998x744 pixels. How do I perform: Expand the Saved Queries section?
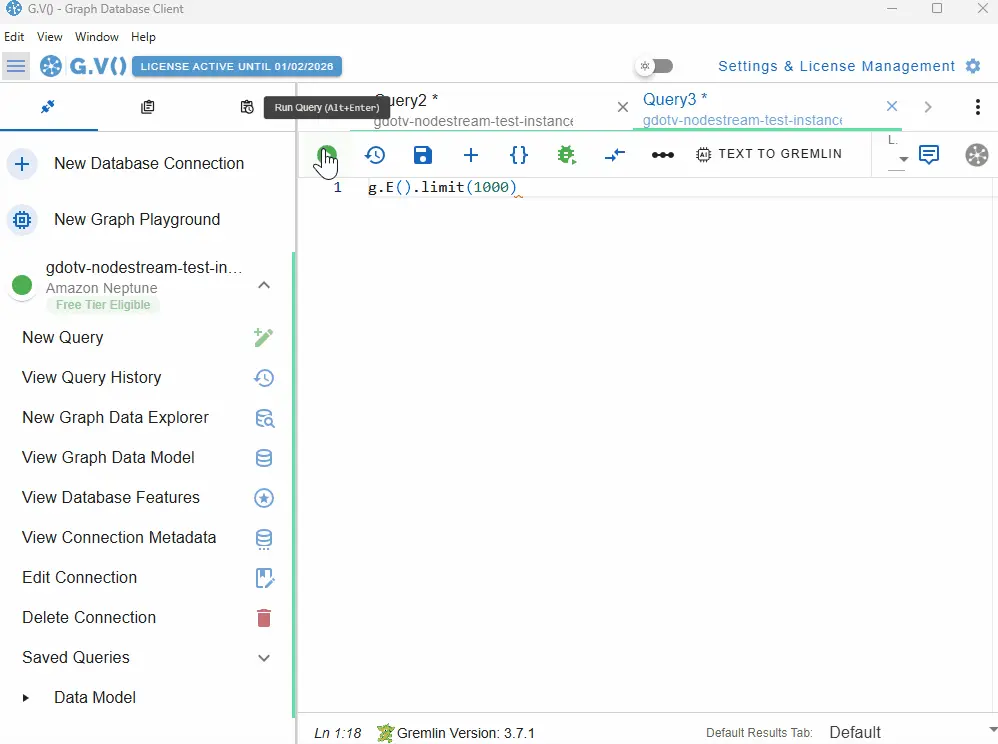[x=264, y=658]
